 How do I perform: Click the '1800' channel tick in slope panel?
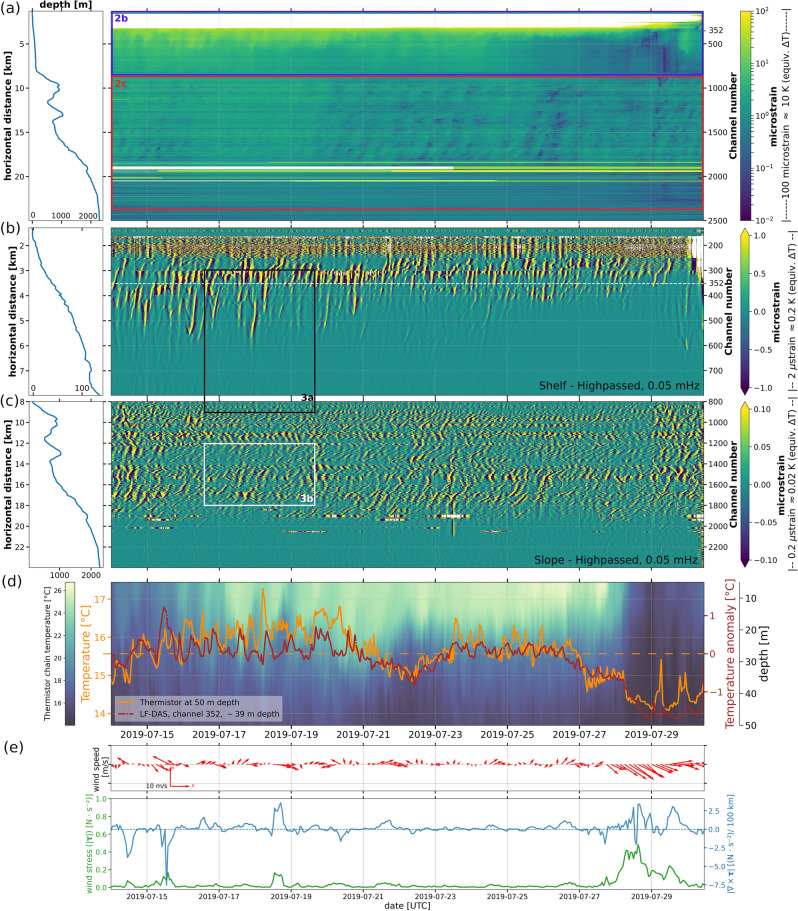717,505
